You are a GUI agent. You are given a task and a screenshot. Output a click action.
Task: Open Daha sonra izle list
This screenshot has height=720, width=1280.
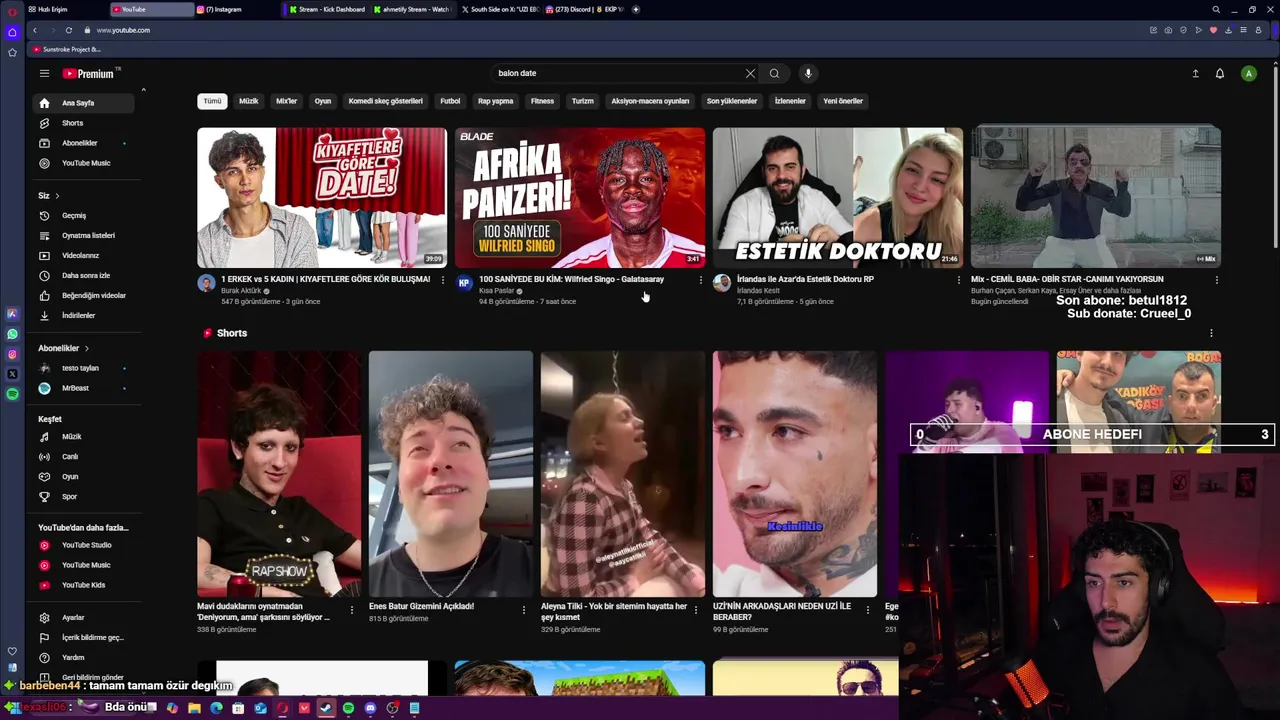click(x=84, y=275)
